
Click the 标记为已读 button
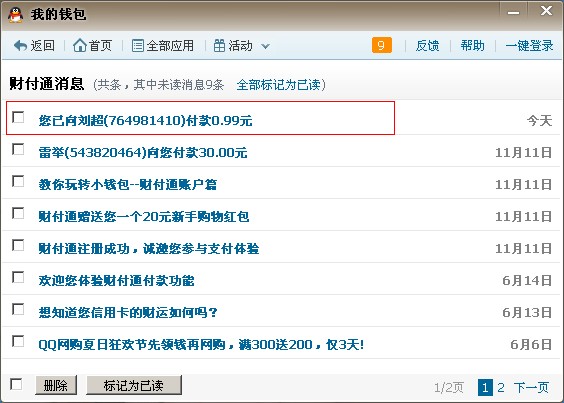pyautogui.click(x=134, y=385)
